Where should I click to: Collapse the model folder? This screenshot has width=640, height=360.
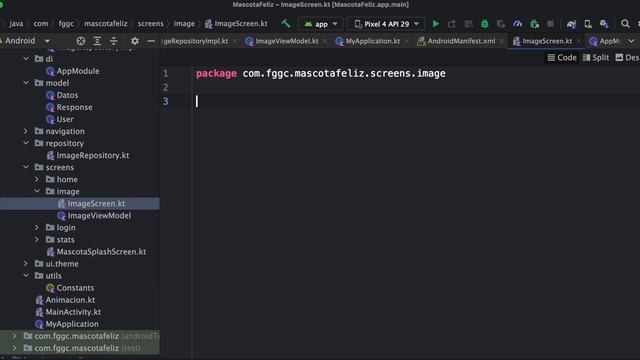click(26, 83)
